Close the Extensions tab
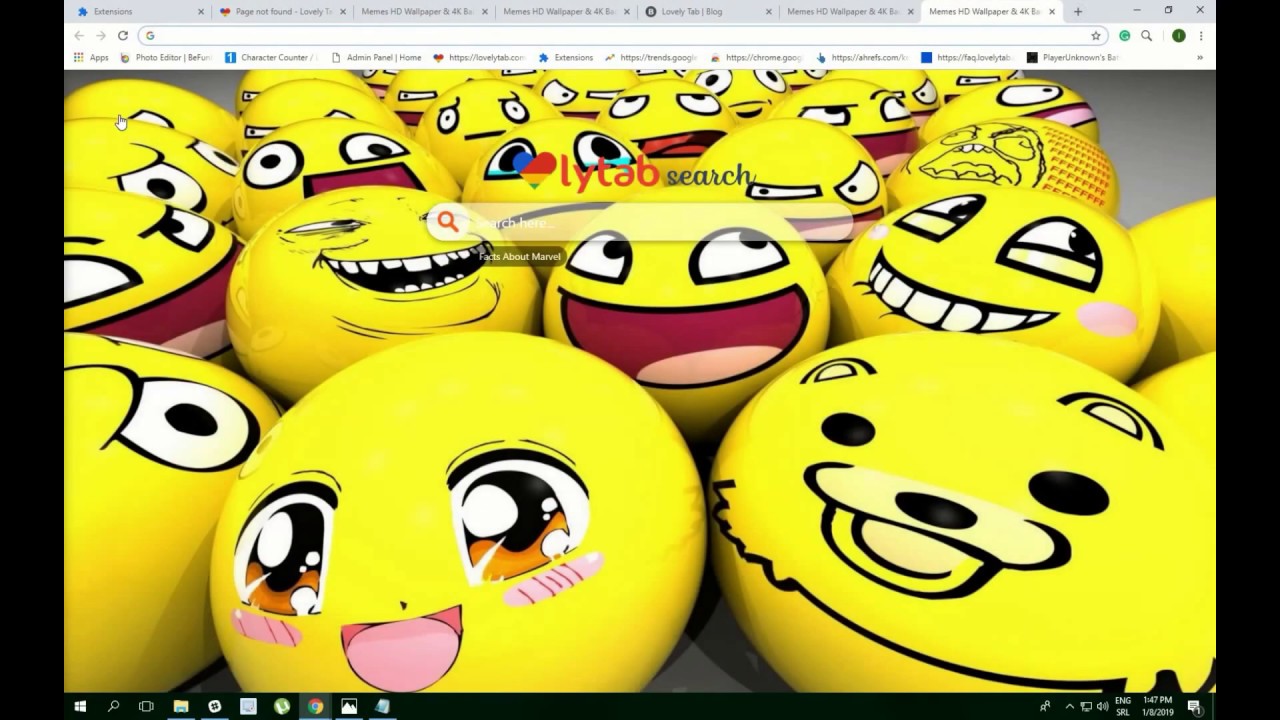The height and width of the screenshot is (720, 1280). [201, 12]
